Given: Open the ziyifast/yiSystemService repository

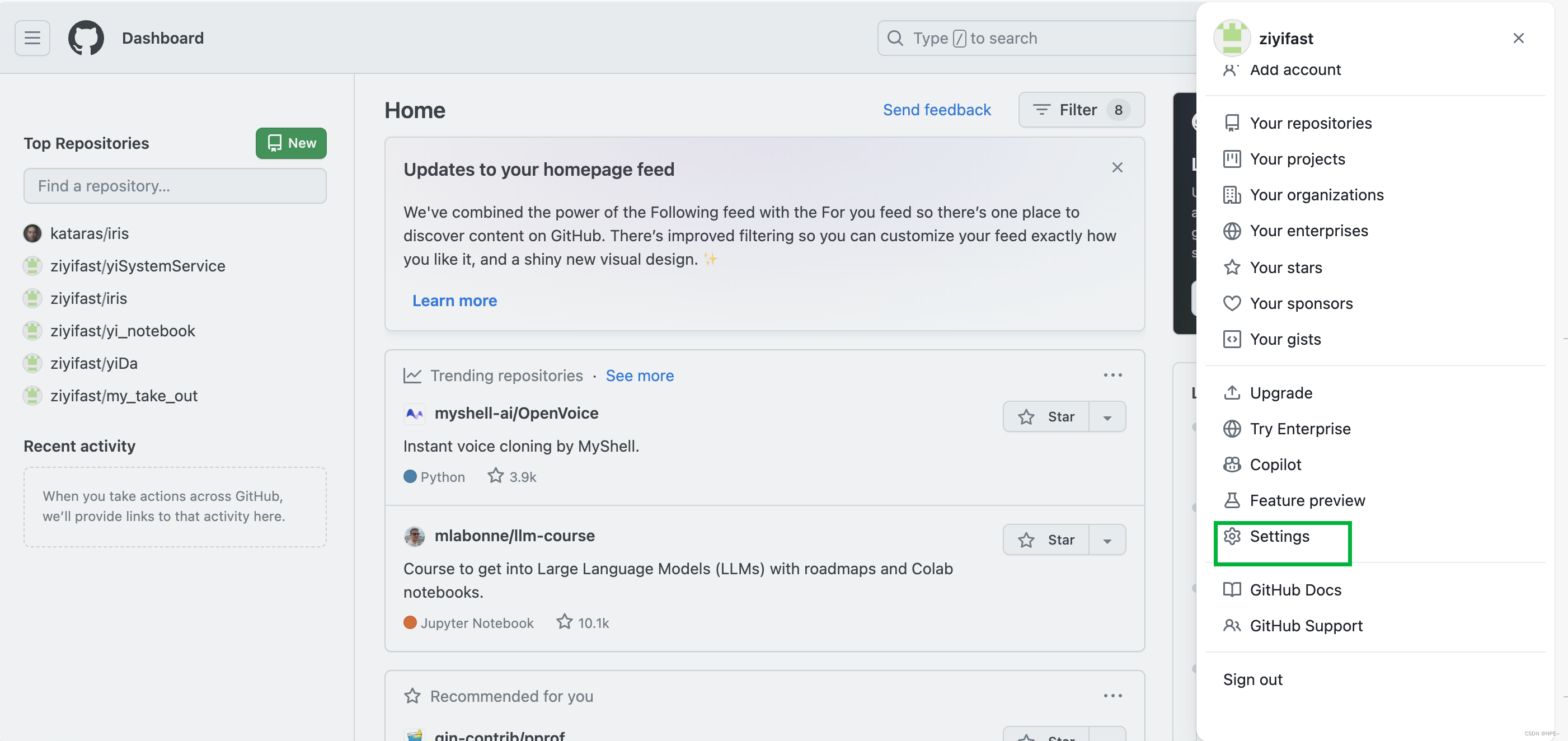Looking at the screenshot, I should pos(138,266).
